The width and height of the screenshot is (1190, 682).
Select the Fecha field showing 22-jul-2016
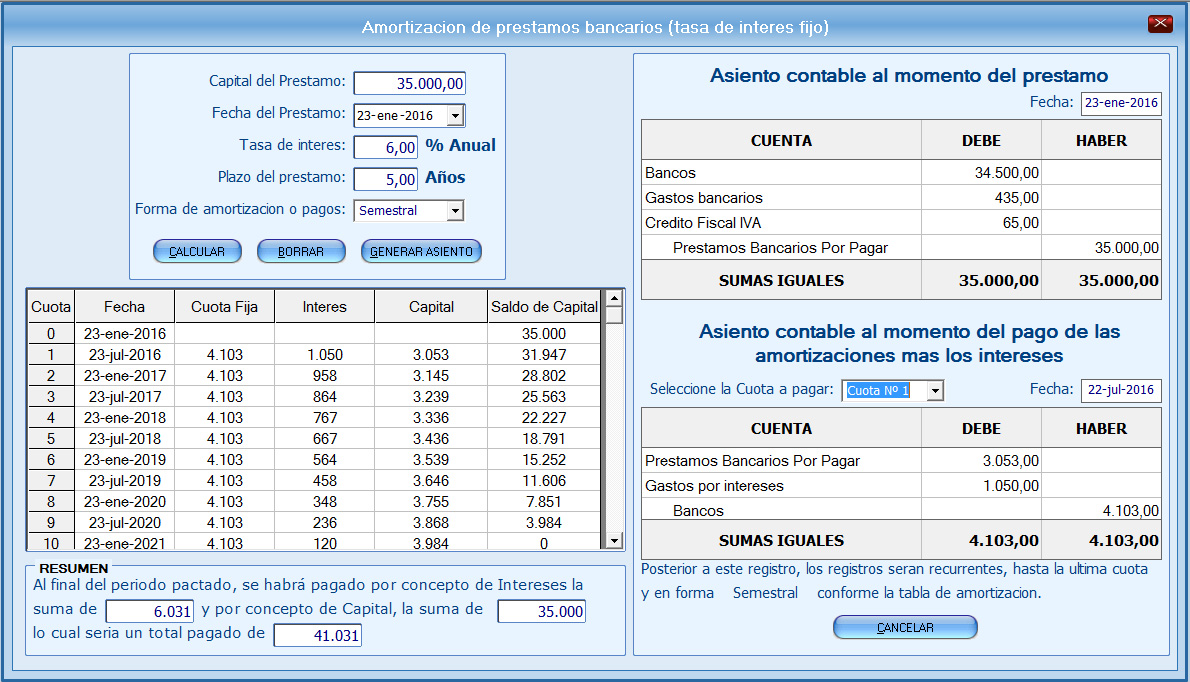point(1122,390)
